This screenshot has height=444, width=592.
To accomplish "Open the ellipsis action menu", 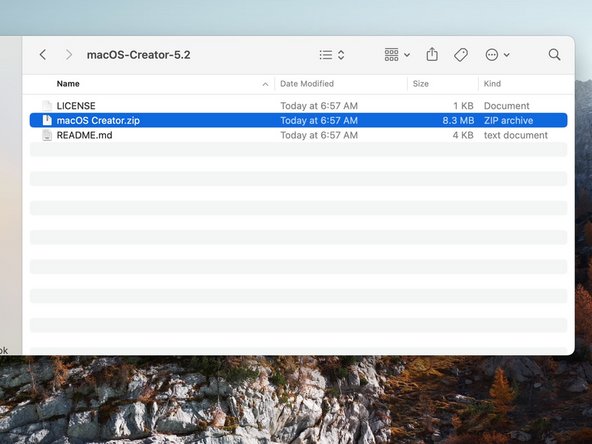I will pos(497,55).
